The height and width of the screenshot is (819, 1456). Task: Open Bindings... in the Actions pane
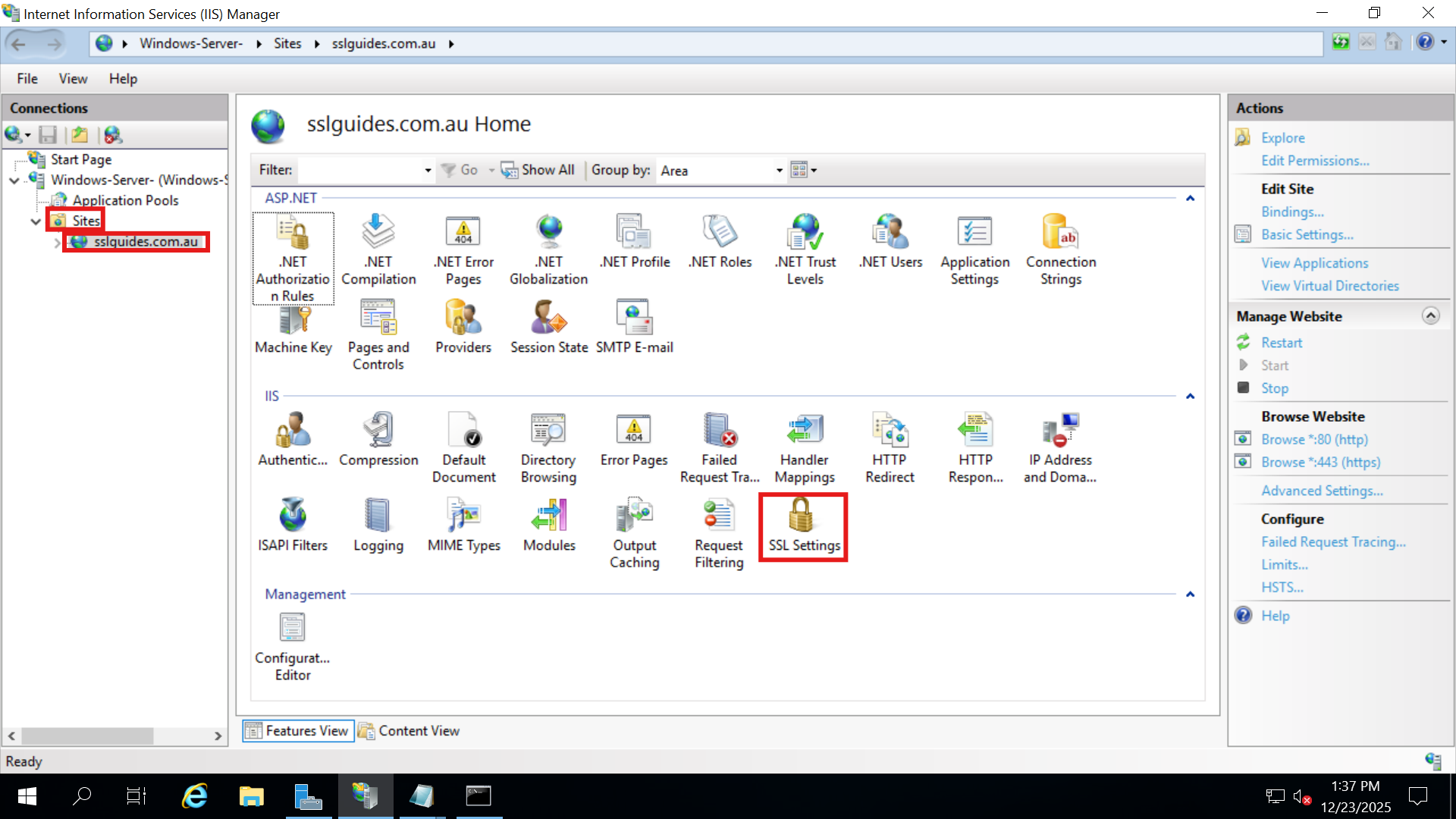[x=1291, y=212]
